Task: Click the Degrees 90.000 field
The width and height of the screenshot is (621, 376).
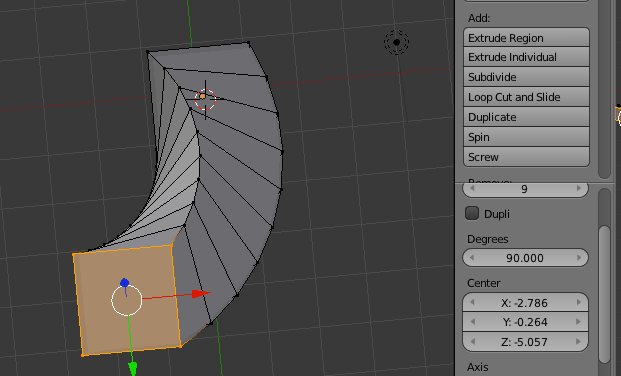Action: pos(525,258)
